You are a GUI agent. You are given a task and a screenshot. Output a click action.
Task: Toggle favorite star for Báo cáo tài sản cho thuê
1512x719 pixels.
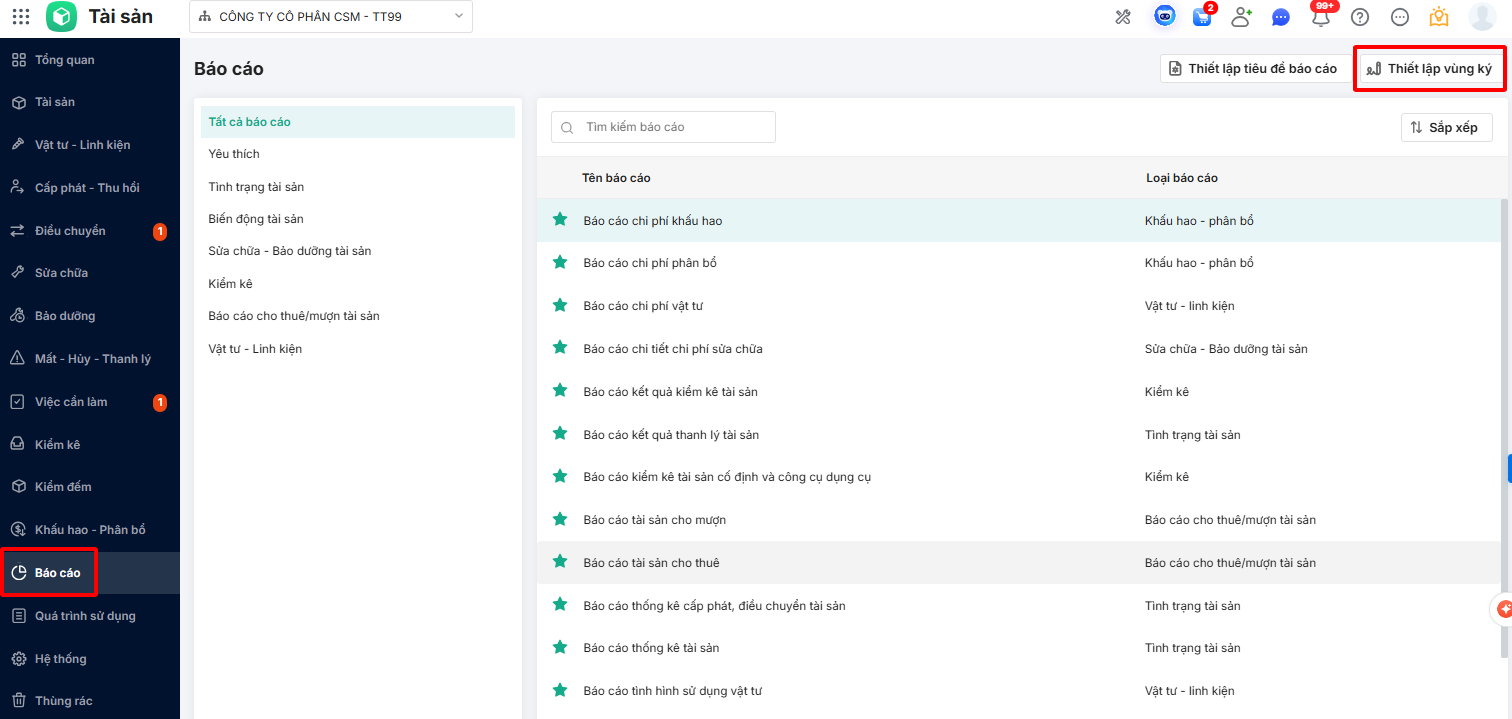[560, 562]
